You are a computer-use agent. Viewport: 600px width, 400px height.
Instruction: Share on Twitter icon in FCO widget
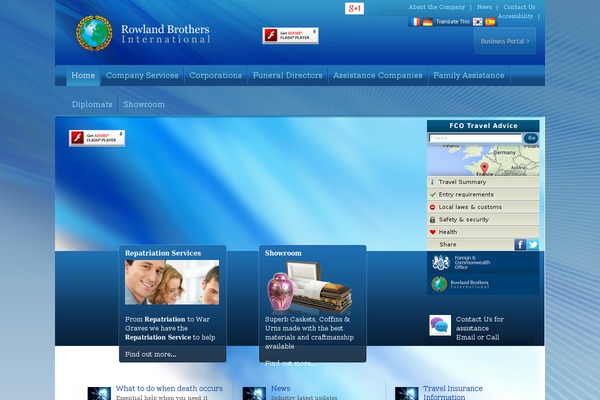[533, 244]
